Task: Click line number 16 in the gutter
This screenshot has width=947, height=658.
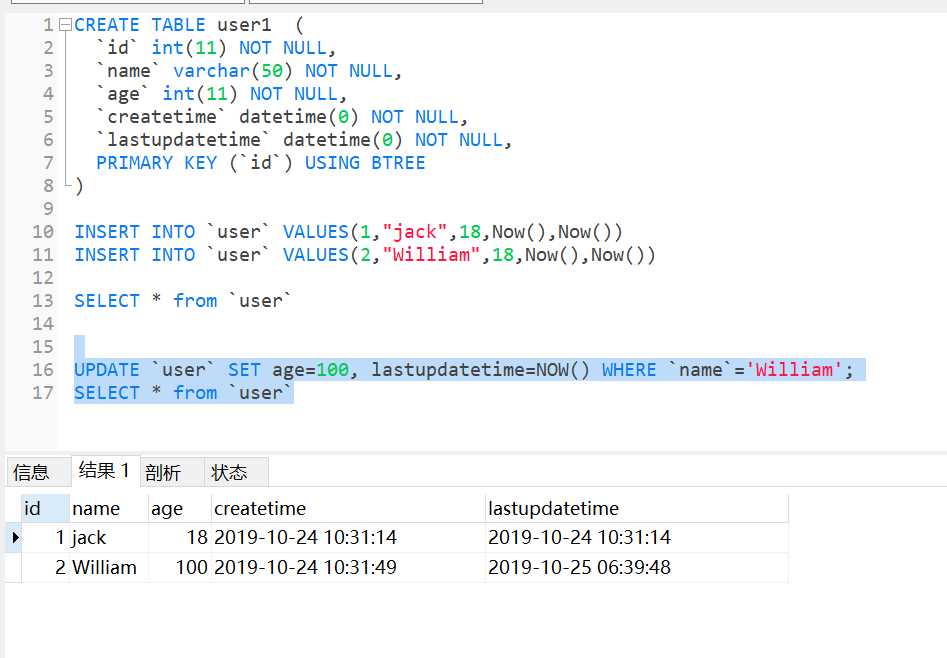Action: pyautogui.click(x=43, y=370)
